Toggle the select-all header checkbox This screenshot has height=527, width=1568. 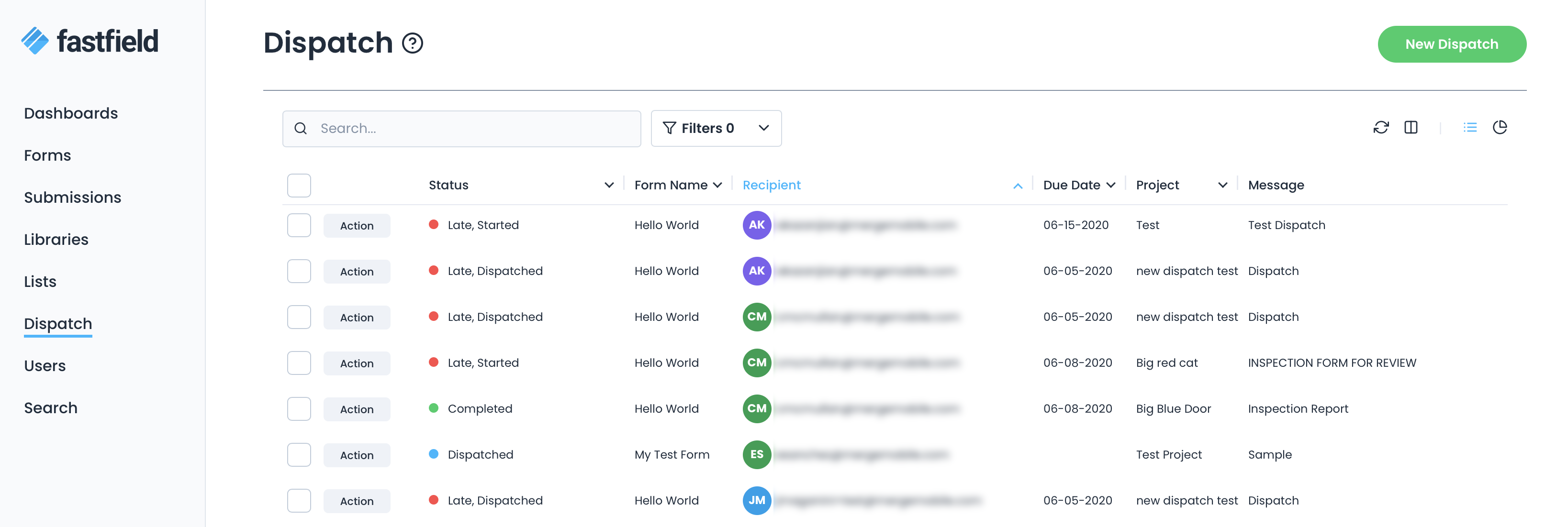pyautogui.click(x=299, y=186)
